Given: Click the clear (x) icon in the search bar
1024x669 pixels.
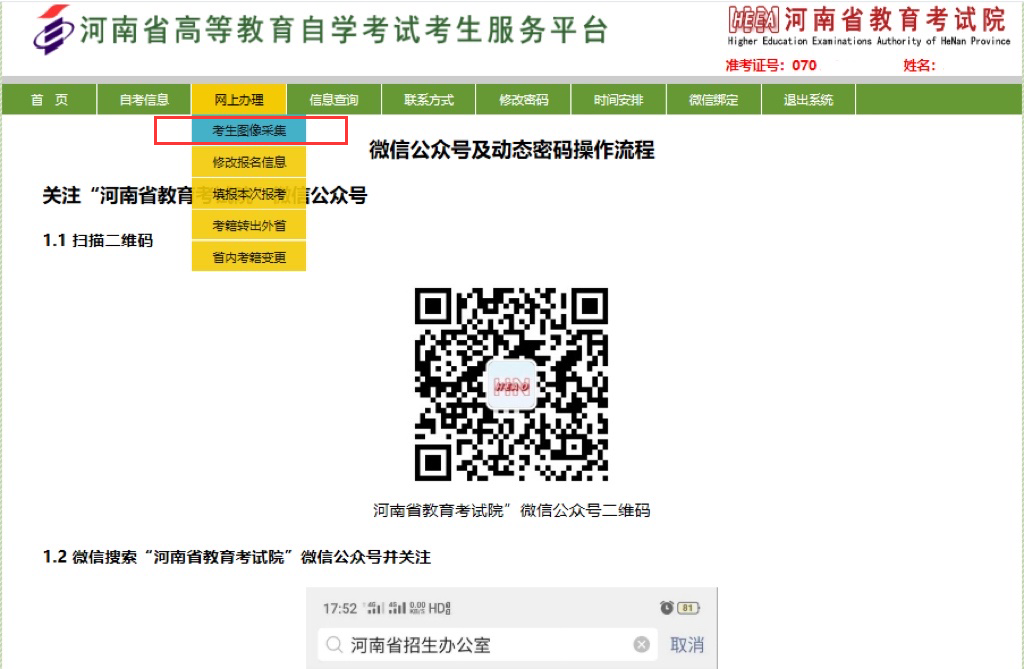Looking at the screenshot, I should [642, 645].
